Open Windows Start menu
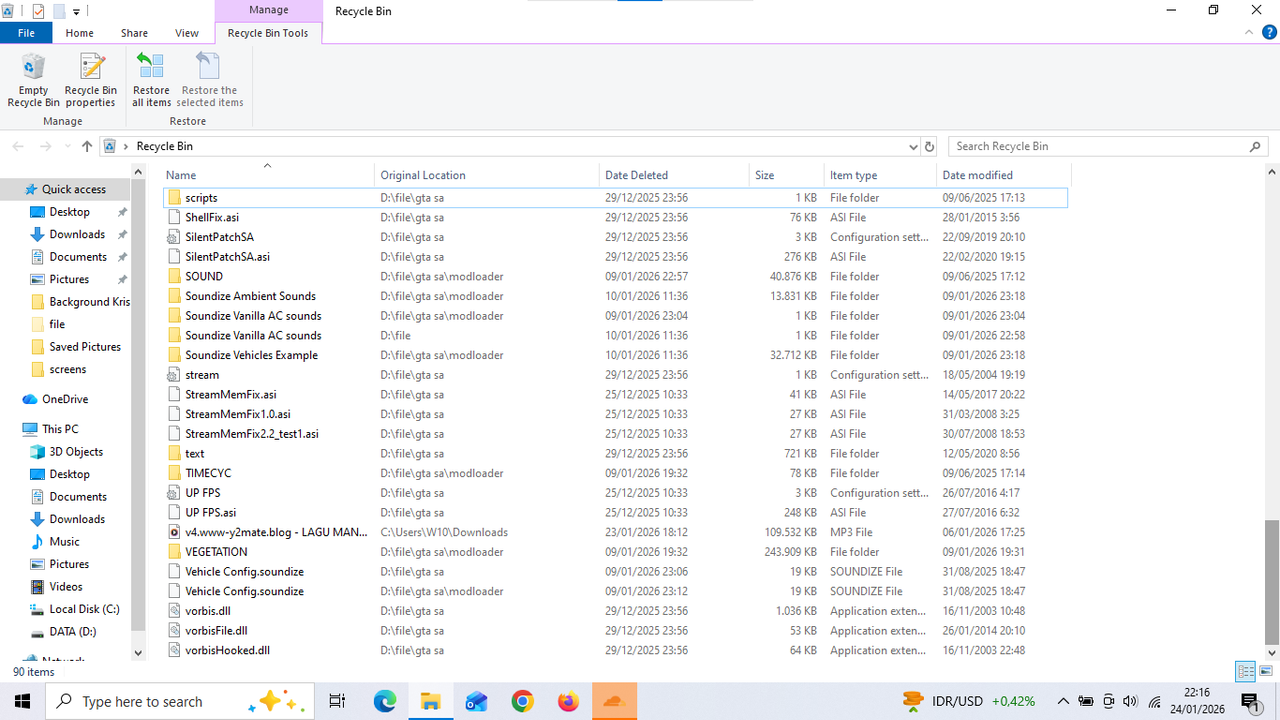 22,701
